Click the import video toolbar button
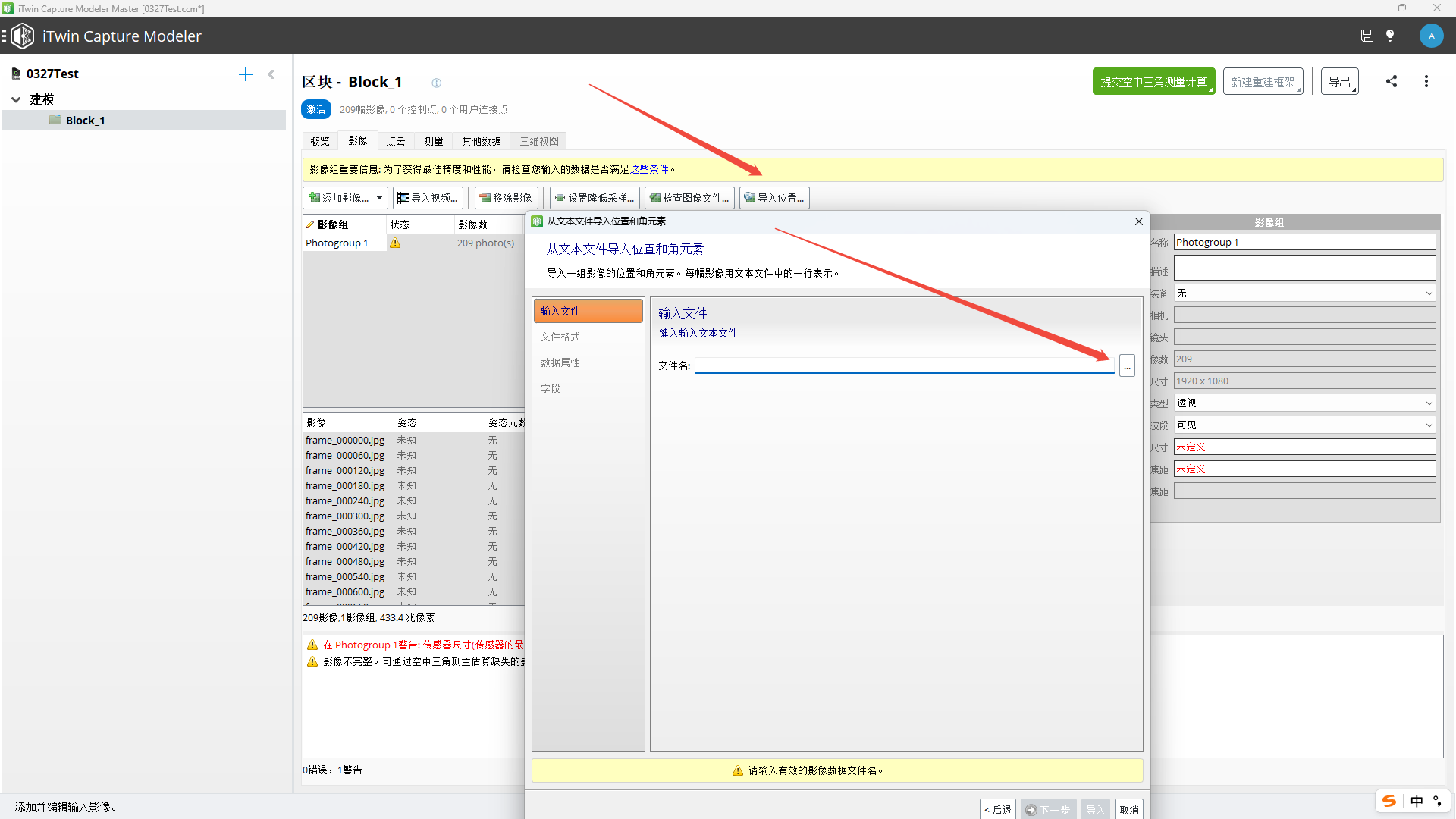1456x819 pixels. click(x=428, y=198)
